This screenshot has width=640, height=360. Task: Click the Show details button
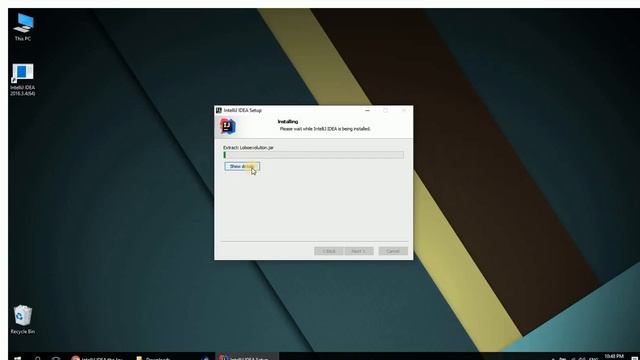tap(242, 167)
